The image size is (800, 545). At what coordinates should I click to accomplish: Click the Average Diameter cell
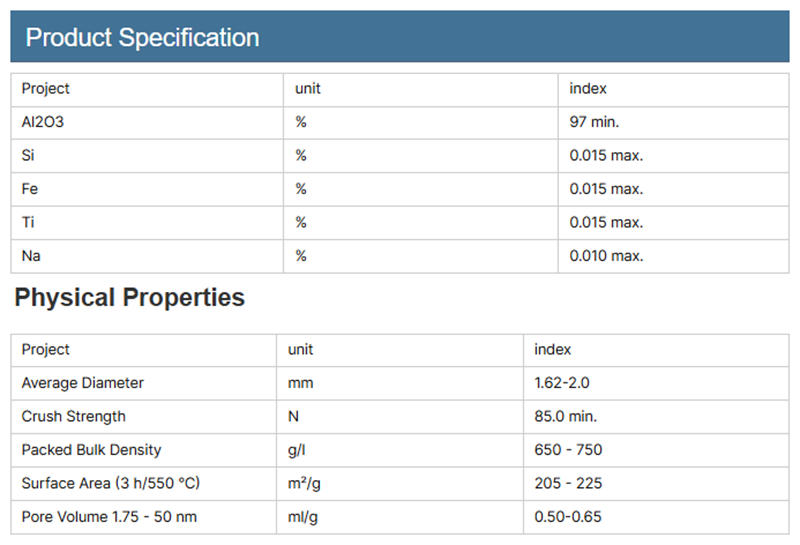(x=83, y=383)
